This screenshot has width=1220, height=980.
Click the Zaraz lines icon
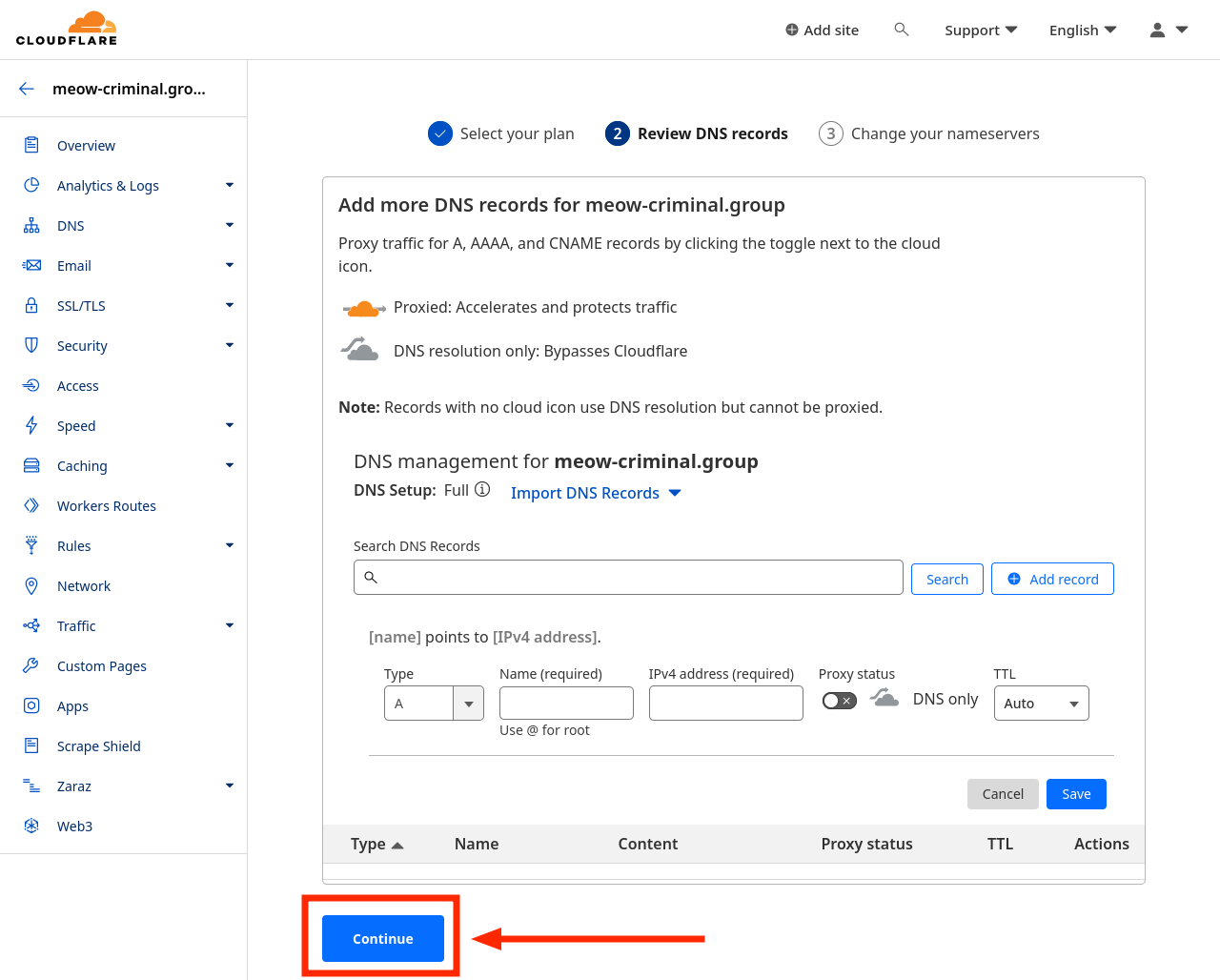pyautogui.click(x=31, y=786)
